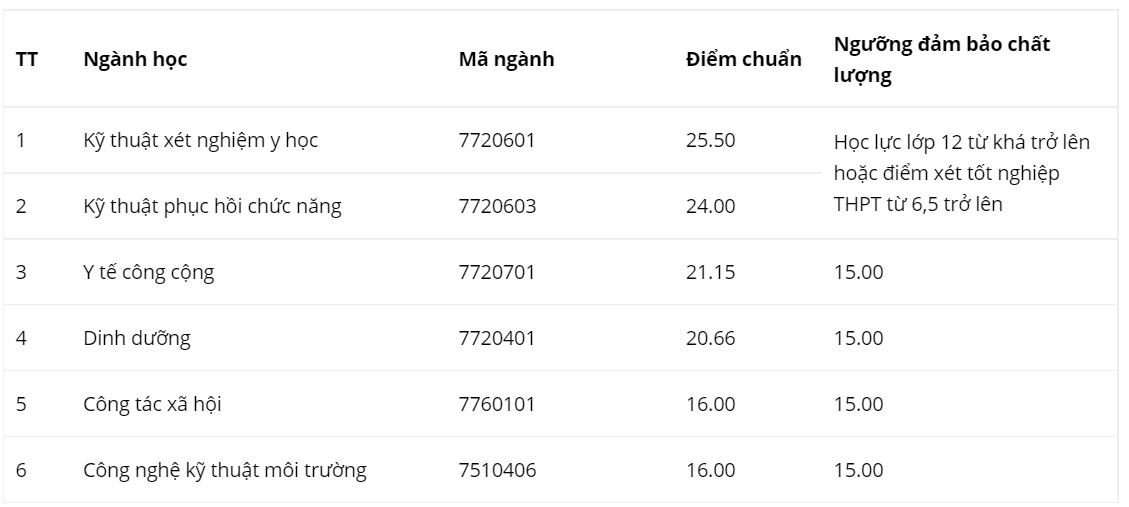
Task: Click the 21.15 benchmark score
Action: pyautogui.click(x=710, y=272)
